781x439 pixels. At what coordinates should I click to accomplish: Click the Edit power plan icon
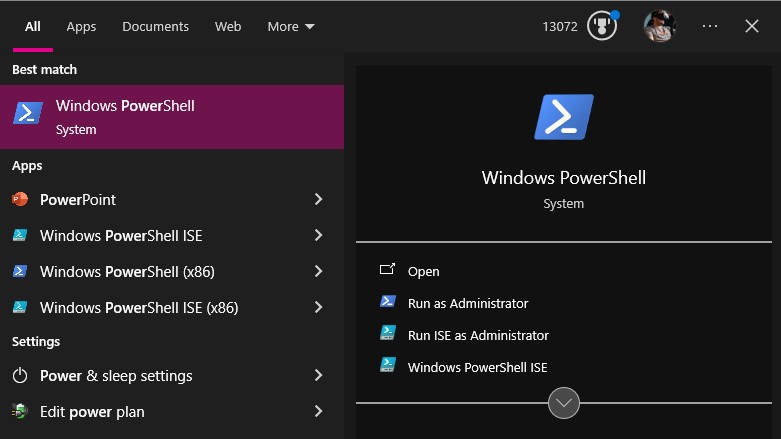click(x=20, y=412)
